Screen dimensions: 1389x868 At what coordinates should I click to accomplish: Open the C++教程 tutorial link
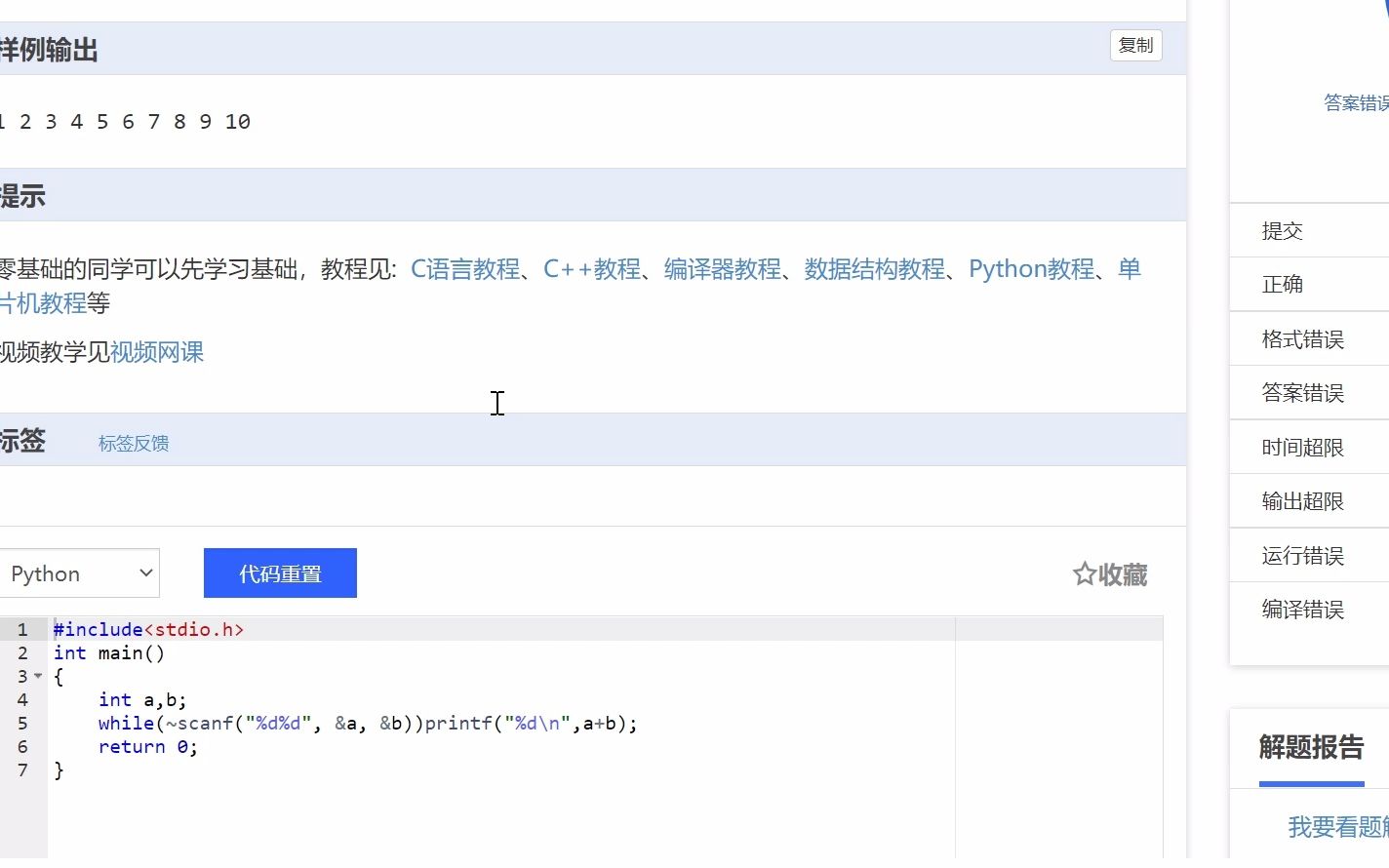click(593, 269)
